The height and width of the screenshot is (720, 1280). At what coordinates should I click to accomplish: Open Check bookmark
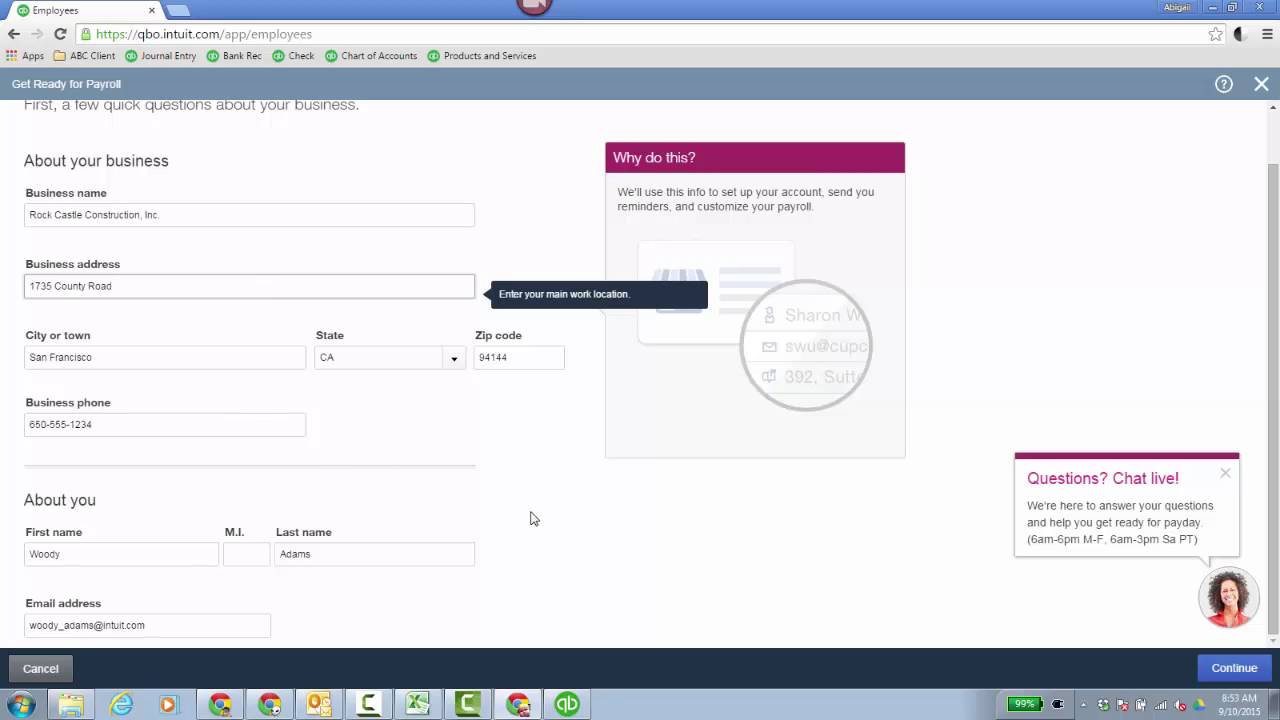pyautogui.click(x=293, y=56)
